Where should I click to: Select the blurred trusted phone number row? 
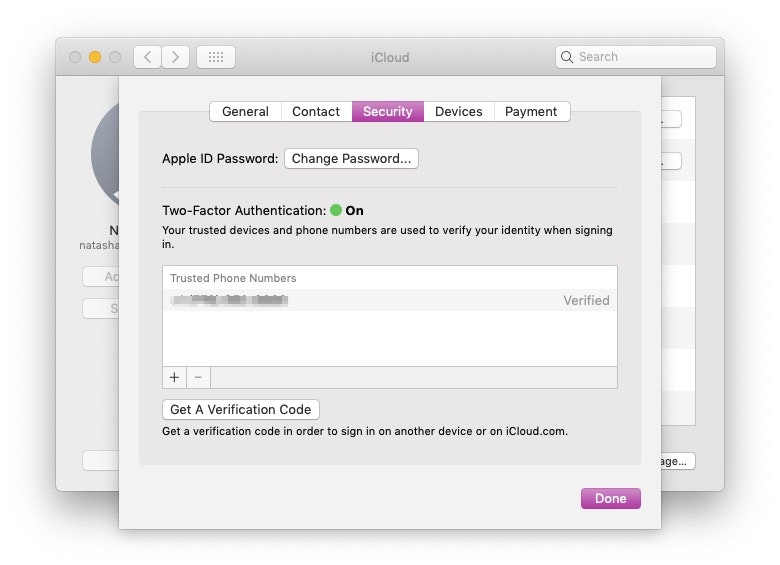tap(390, 300)
